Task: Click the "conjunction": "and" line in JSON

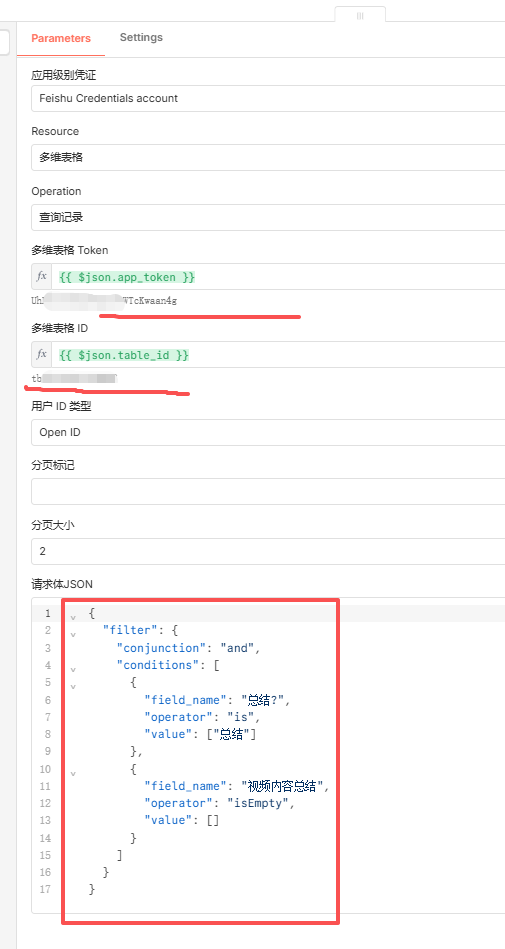Action: pos(188,648)
